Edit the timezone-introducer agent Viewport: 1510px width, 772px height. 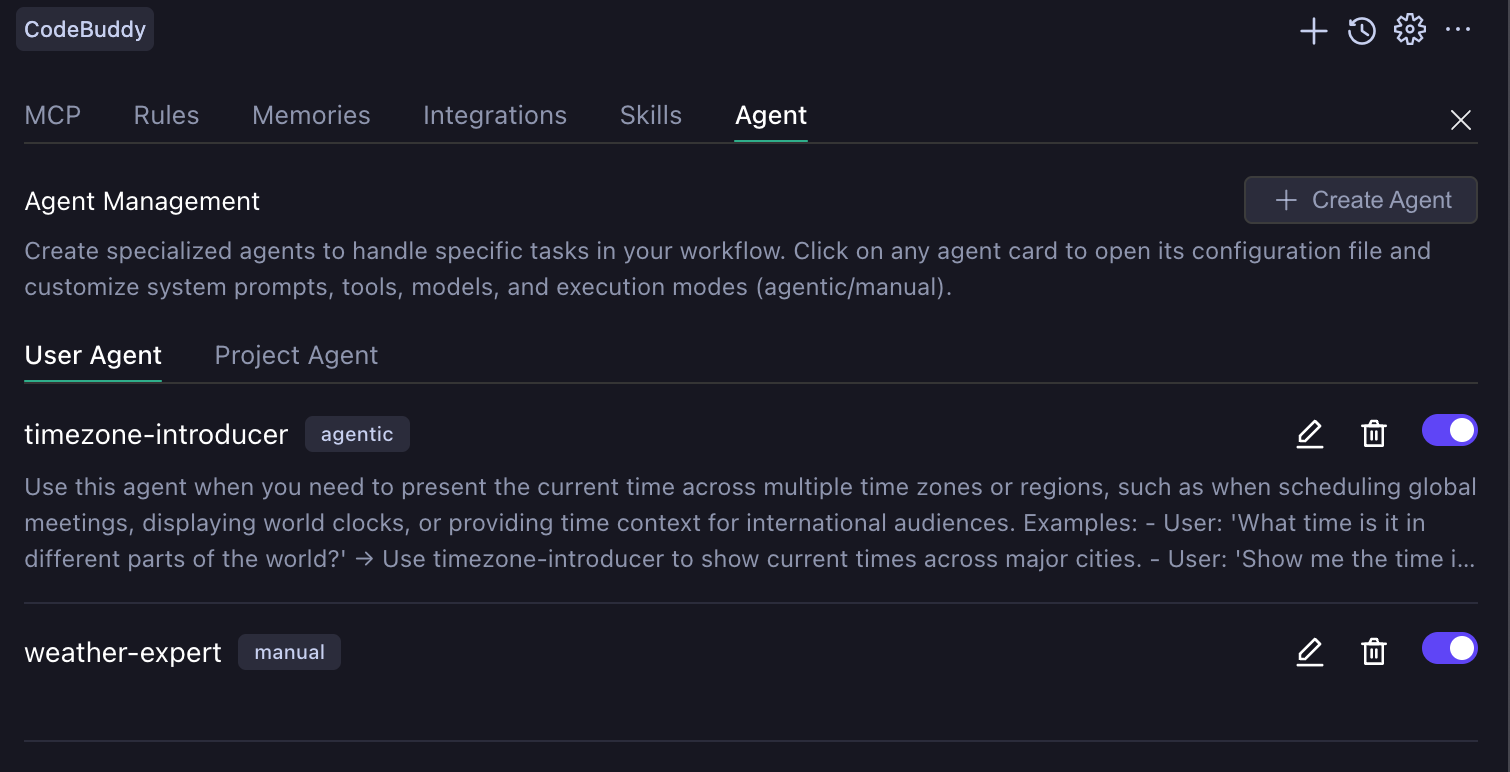(x=1309, y=434)
